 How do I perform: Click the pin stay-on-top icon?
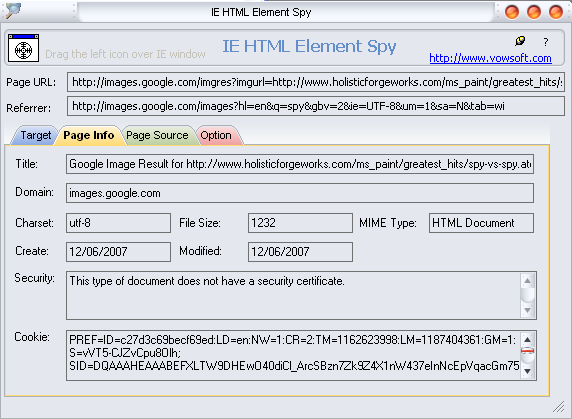[520, 41]
